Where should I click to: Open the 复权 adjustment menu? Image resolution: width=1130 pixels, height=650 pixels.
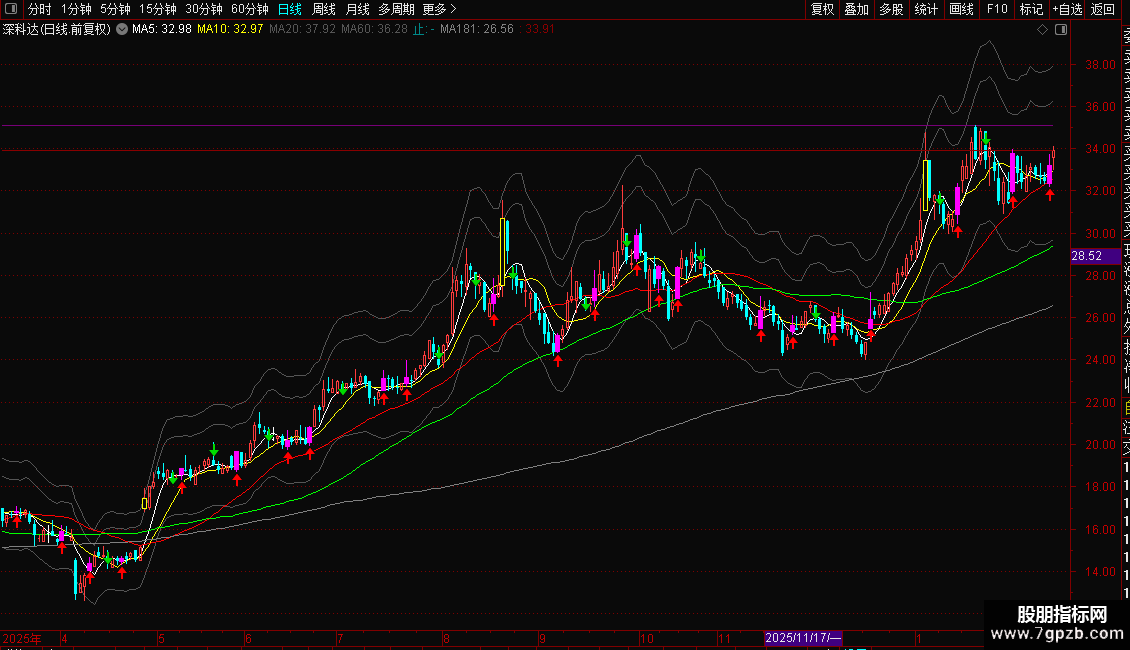[x=822, y=9]
